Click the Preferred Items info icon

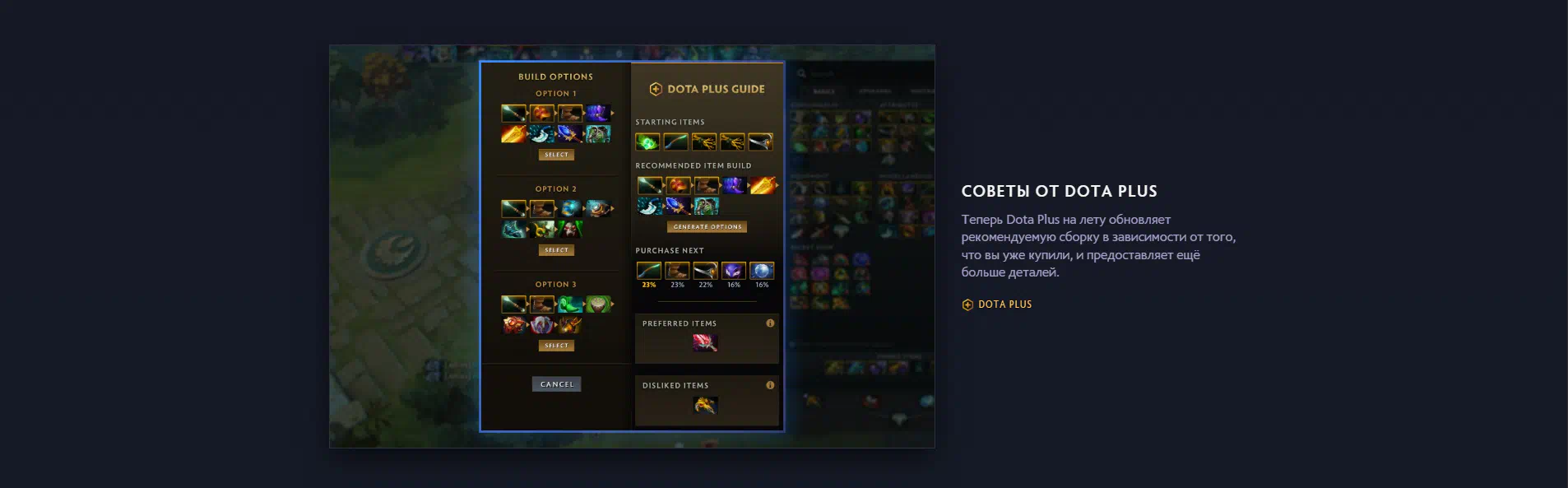(770, 323)
